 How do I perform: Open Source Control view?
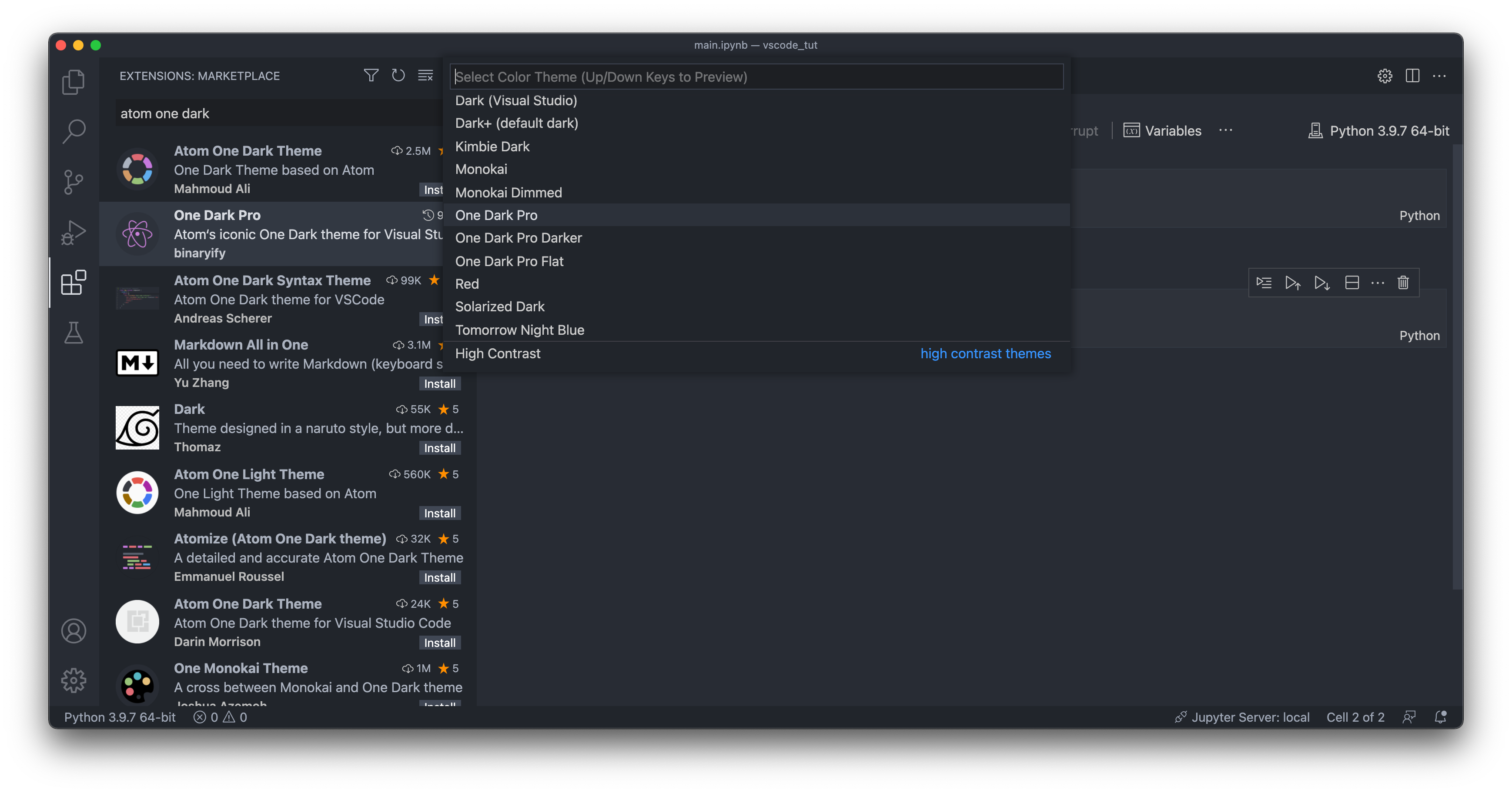[74, 182]
